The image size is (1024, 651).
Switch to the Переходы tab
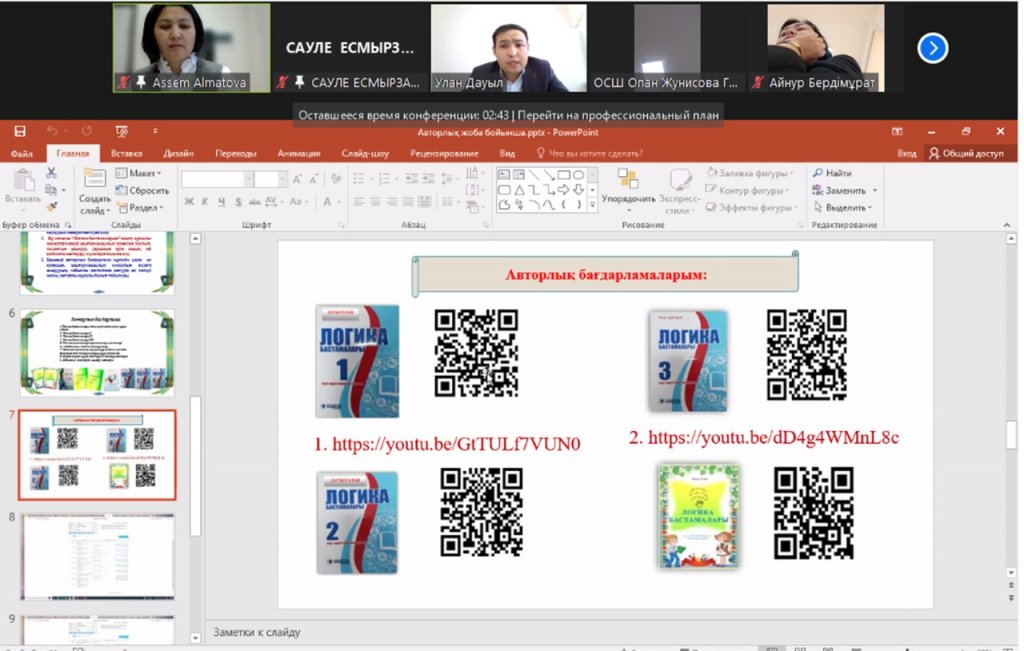point(236,153)
